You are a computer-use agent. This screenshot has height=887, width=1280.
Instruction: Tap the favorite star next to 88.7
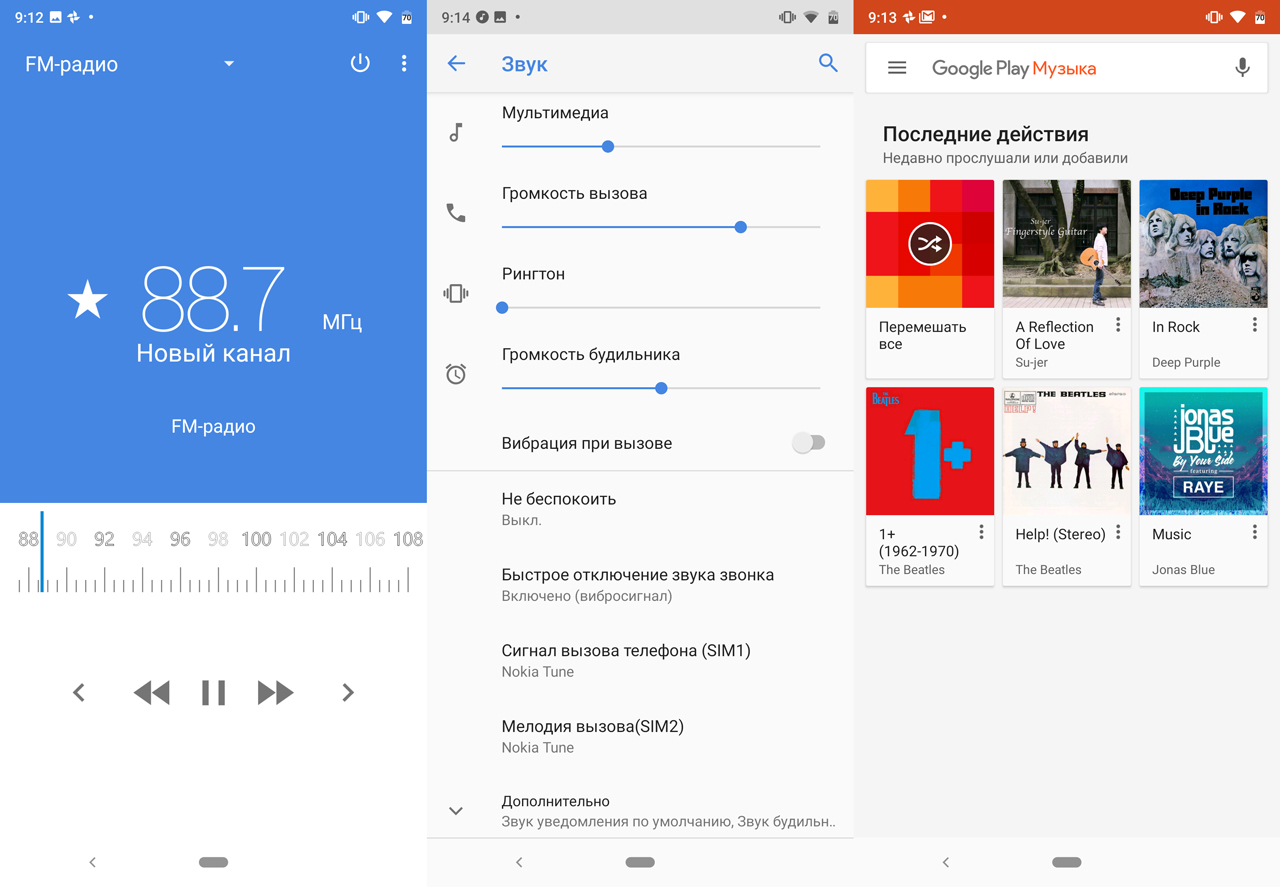point(88,300)
